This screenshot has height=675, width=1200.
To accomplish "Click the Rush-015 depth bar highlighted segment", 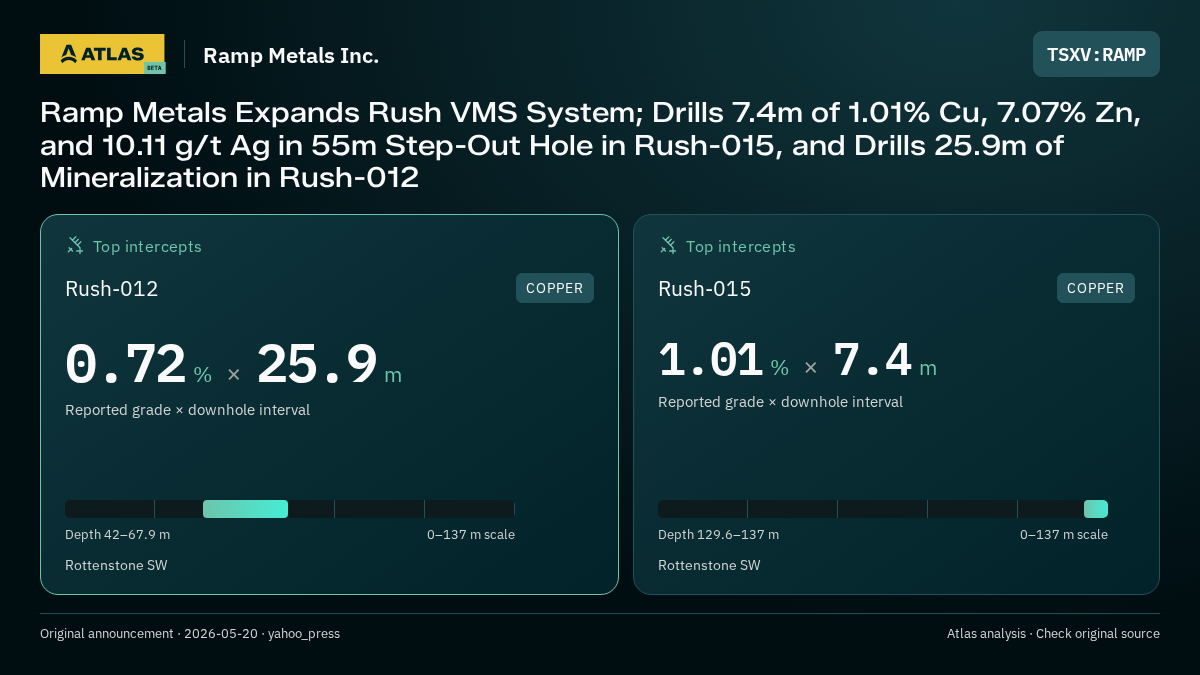I will pyautogui.click(x=1096, y=509).
